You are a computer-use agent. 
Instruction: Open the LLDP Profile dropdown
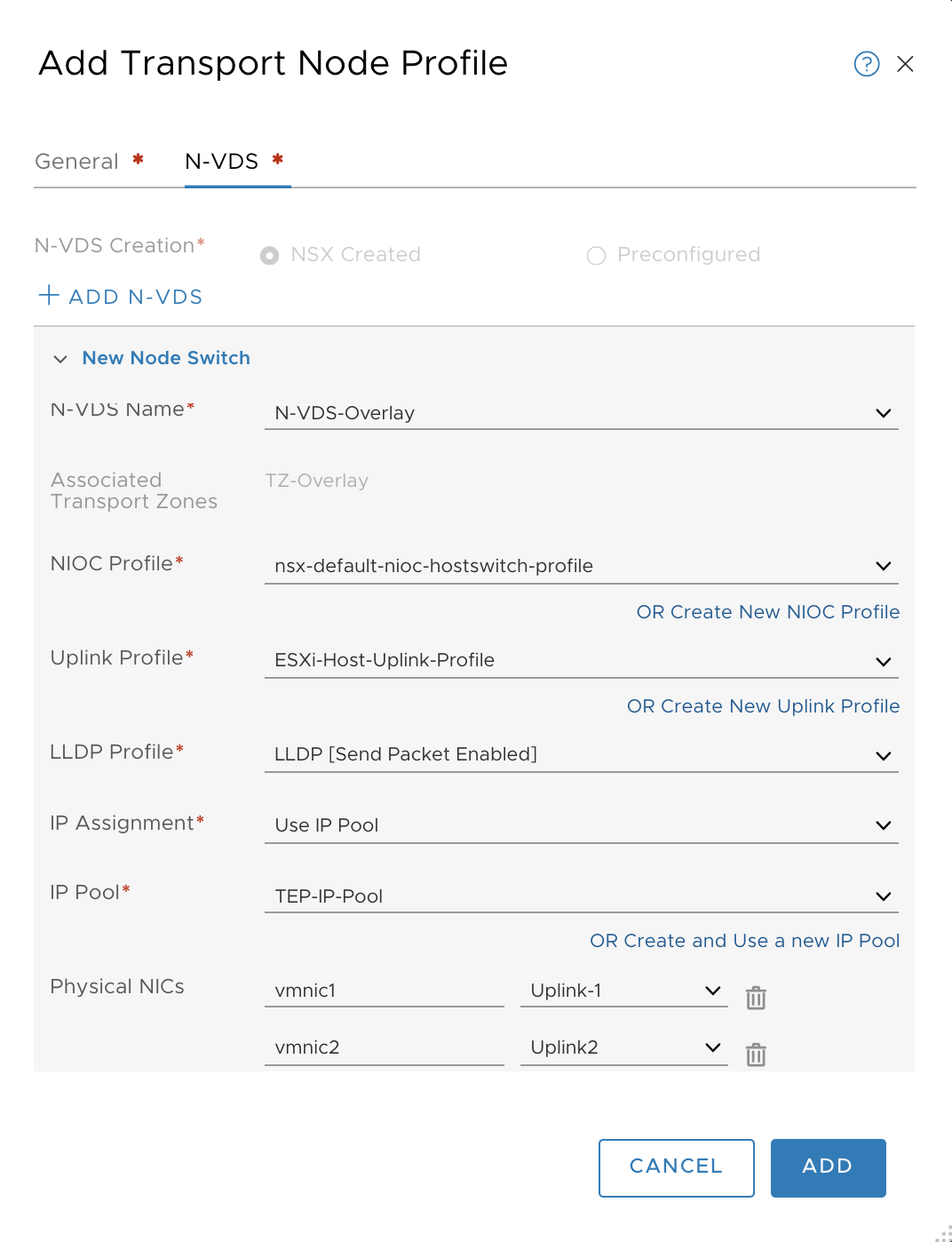pos(582,755)
